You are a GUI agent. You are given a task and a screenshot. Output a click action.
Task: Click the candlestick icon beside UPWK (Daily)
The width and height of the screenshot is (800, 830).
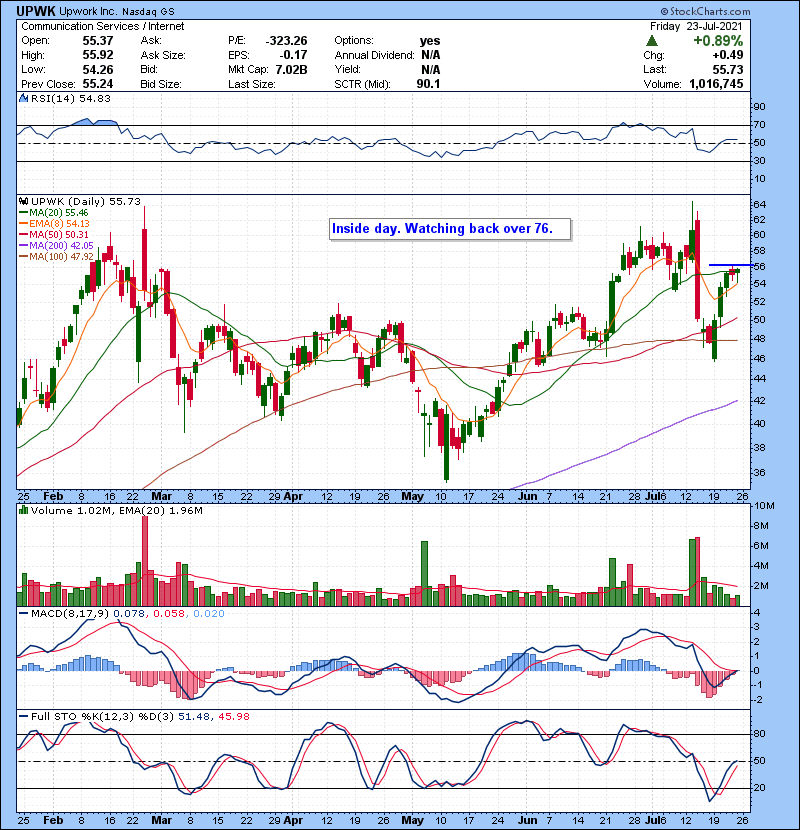pos(23,201)
